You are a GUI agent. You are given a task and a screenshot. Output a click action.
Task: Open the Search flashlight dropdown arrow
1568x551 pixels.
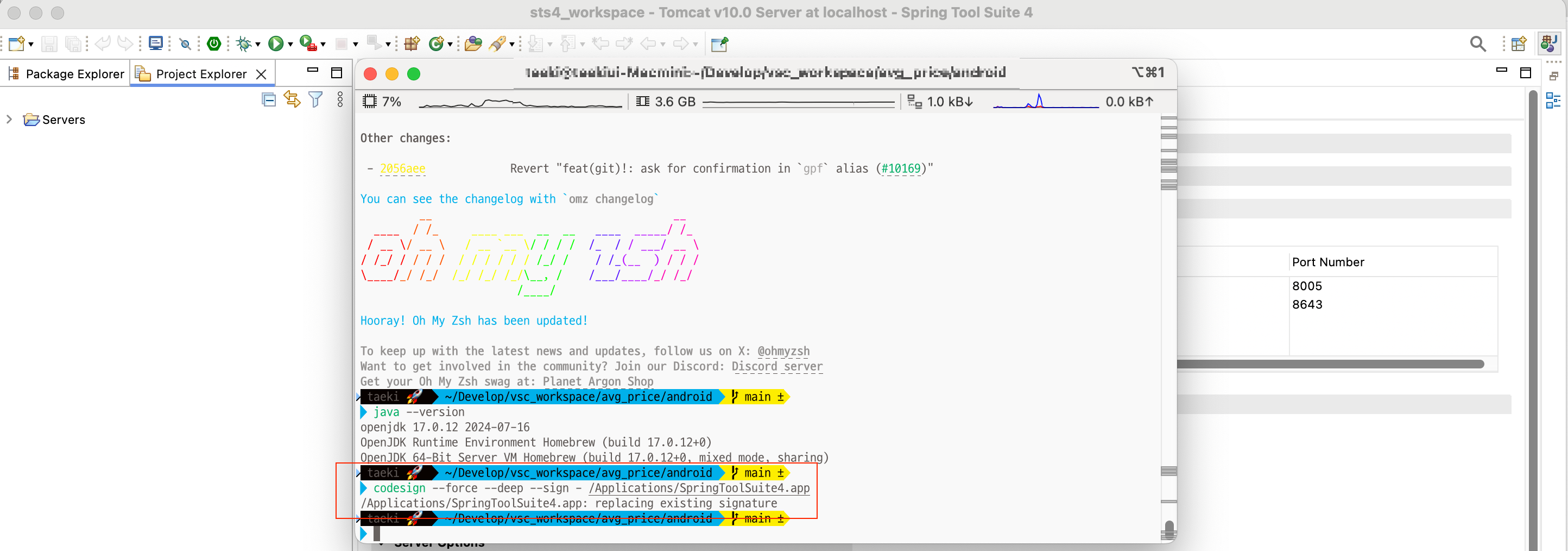(512, 45)
